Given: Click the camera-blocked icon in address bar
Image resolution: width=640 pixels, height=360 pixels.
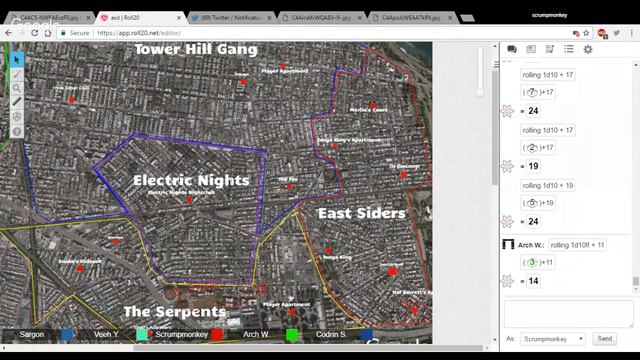Looking at the screenshot, I should [576, 33].
